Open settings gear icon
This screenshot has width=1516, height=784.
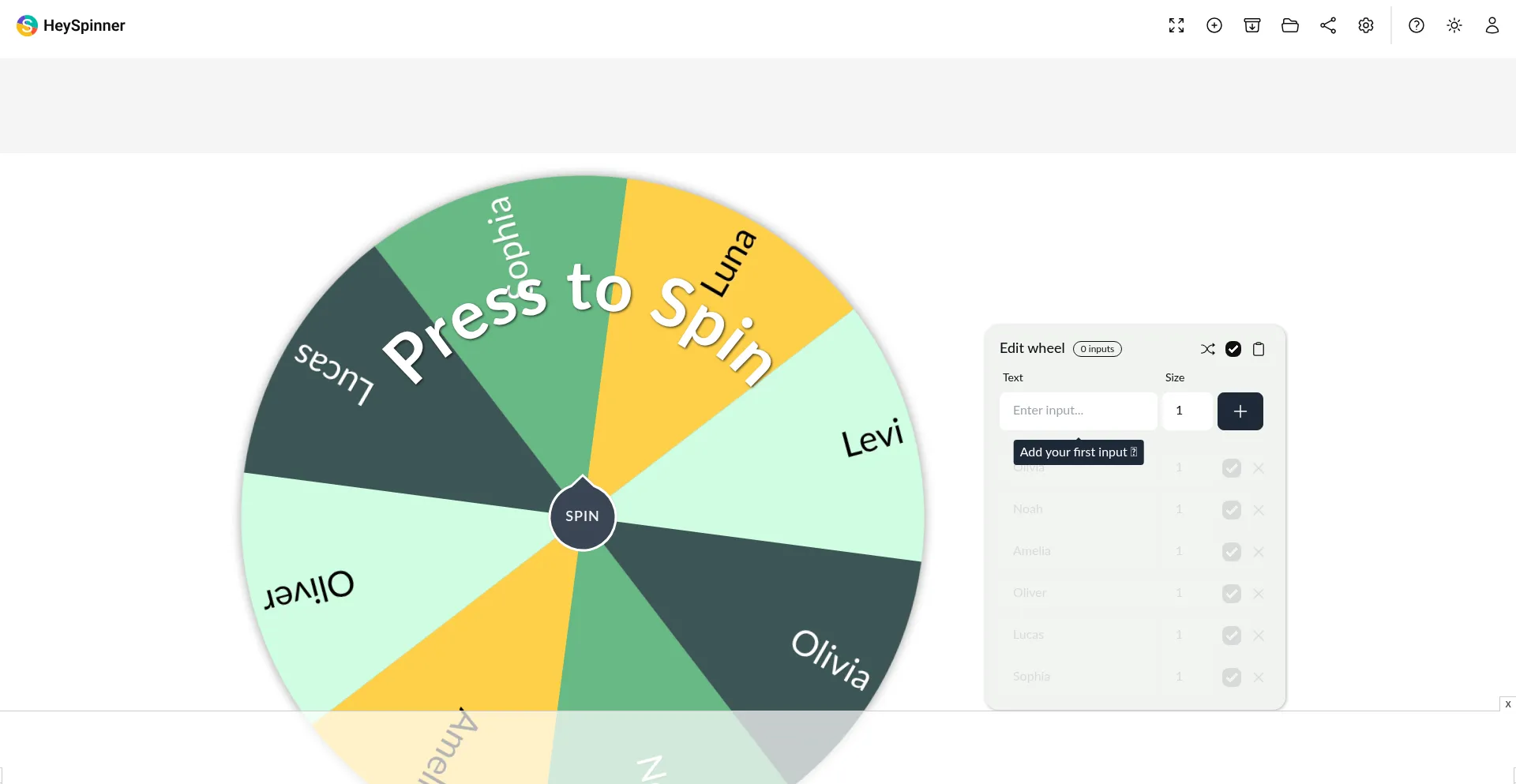(x=1366, y=25)
